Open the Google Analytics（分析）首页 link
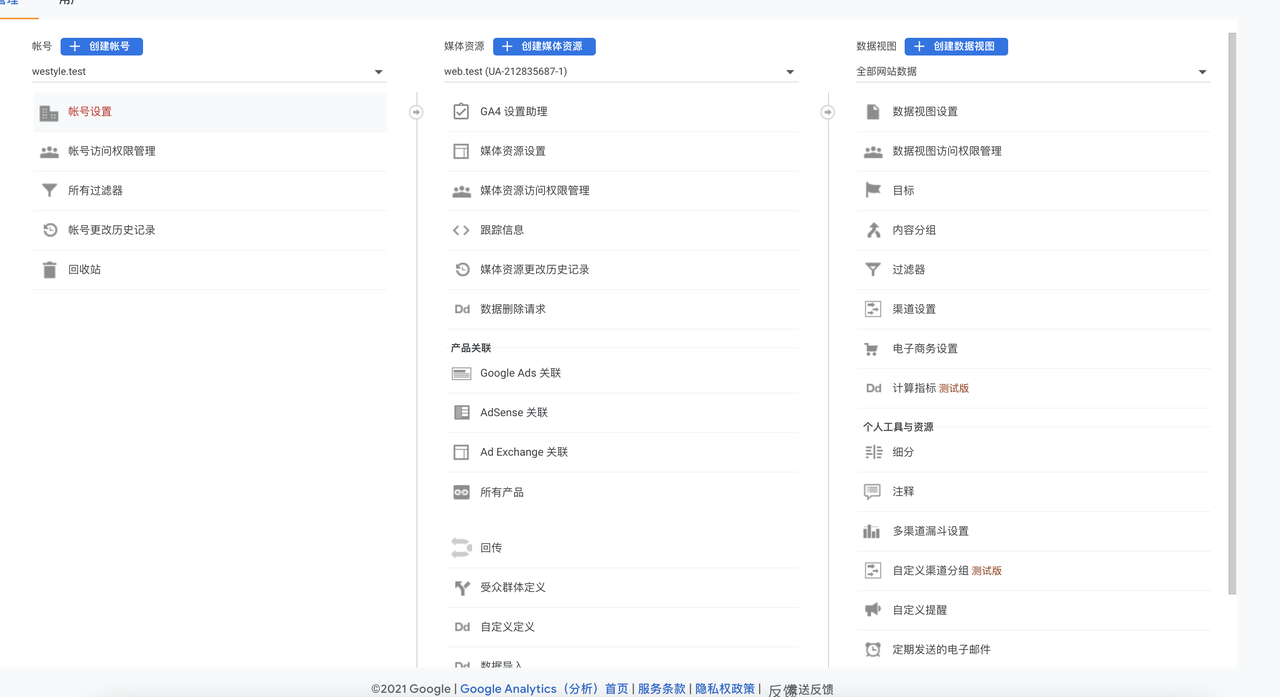The width and height of the screenshot is (1280, 697). [x=544, y=689]
